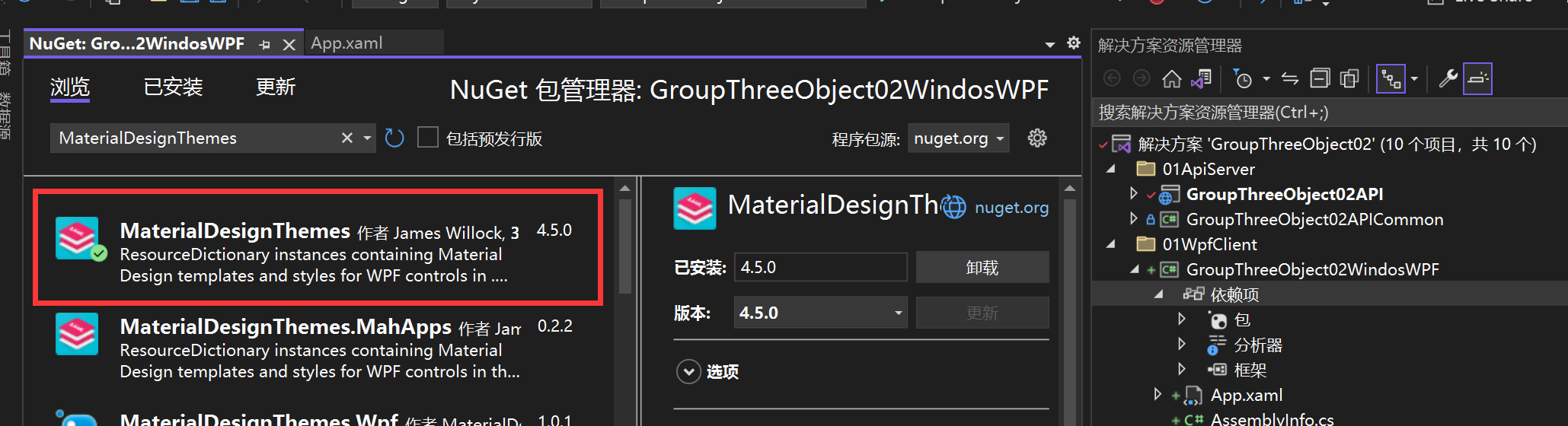Select MaterialDesignThemes by James Willock package row
Image resolution: width=1568 pixels, height=426 pixels.
tap(318, 247)
